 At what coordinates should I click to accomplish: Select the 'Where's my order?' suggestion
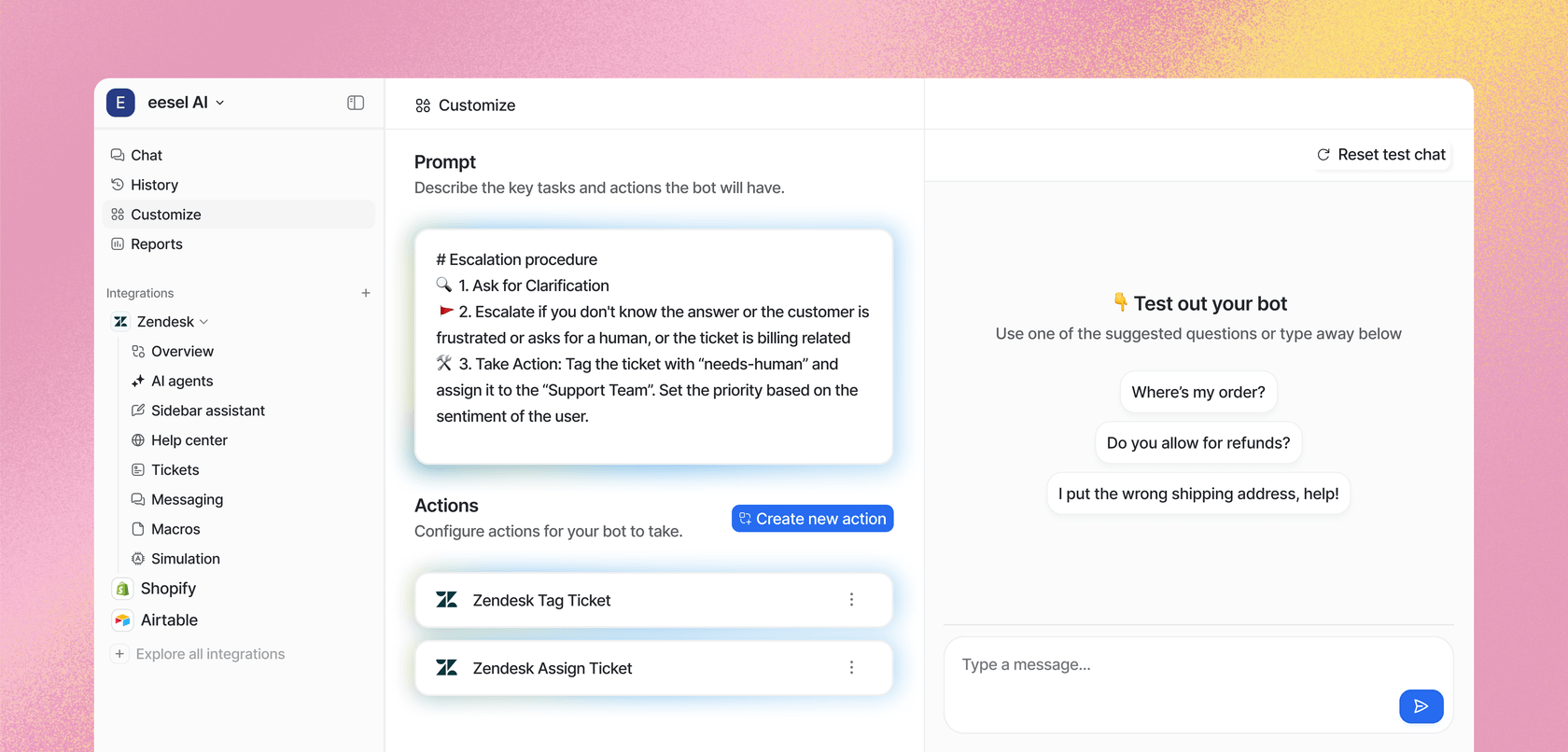[1198, 393]
